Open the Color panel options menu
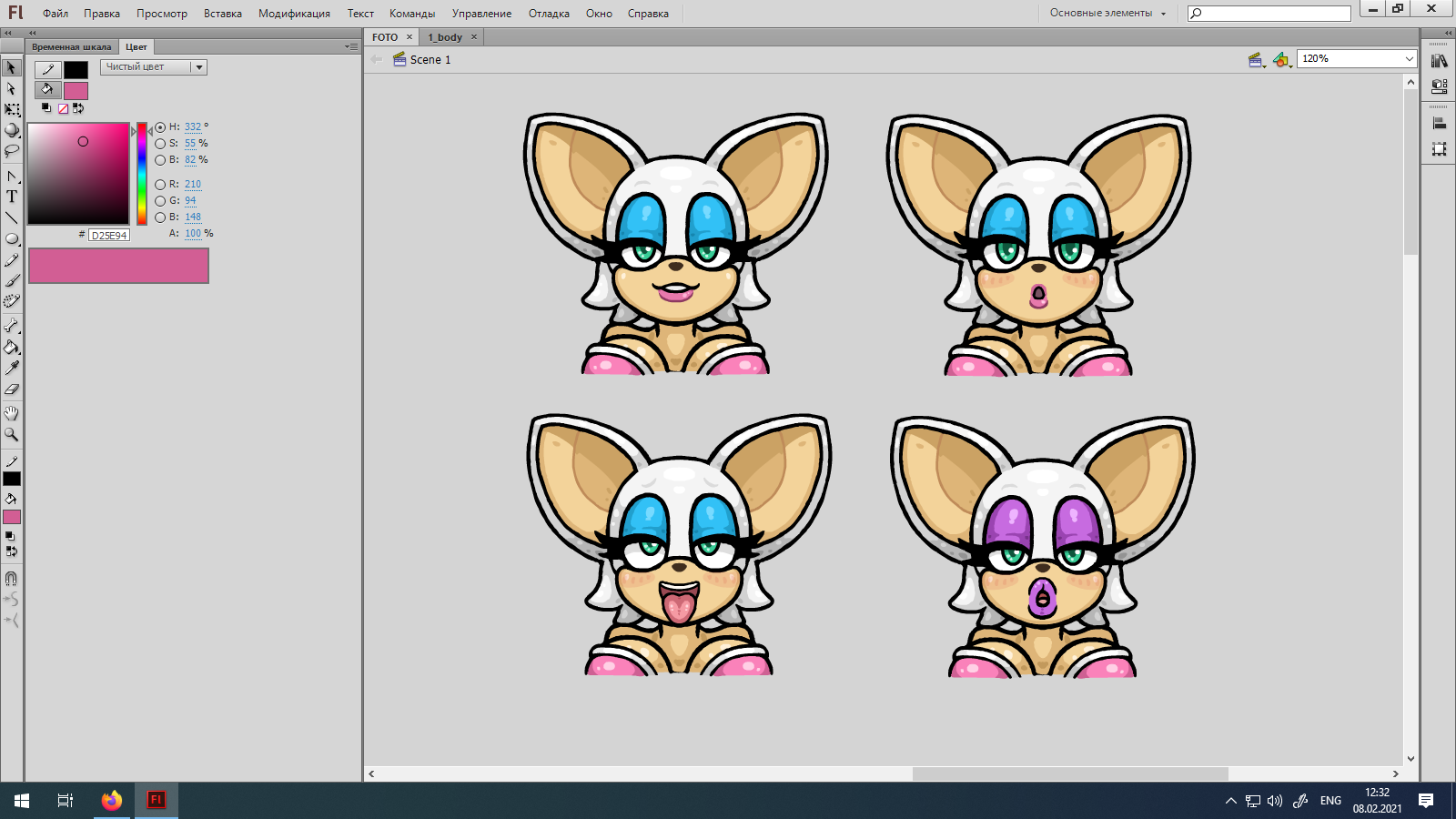This screenshot has height=819, width=1456. [351, 46]
